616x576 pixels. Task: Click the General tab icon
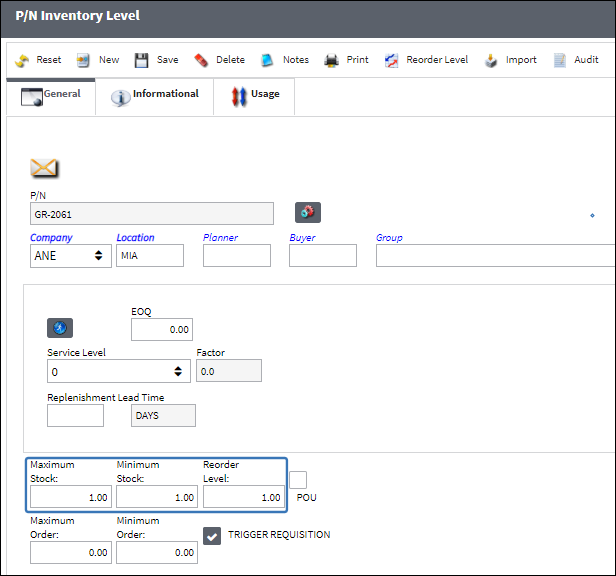coord(31,97)
